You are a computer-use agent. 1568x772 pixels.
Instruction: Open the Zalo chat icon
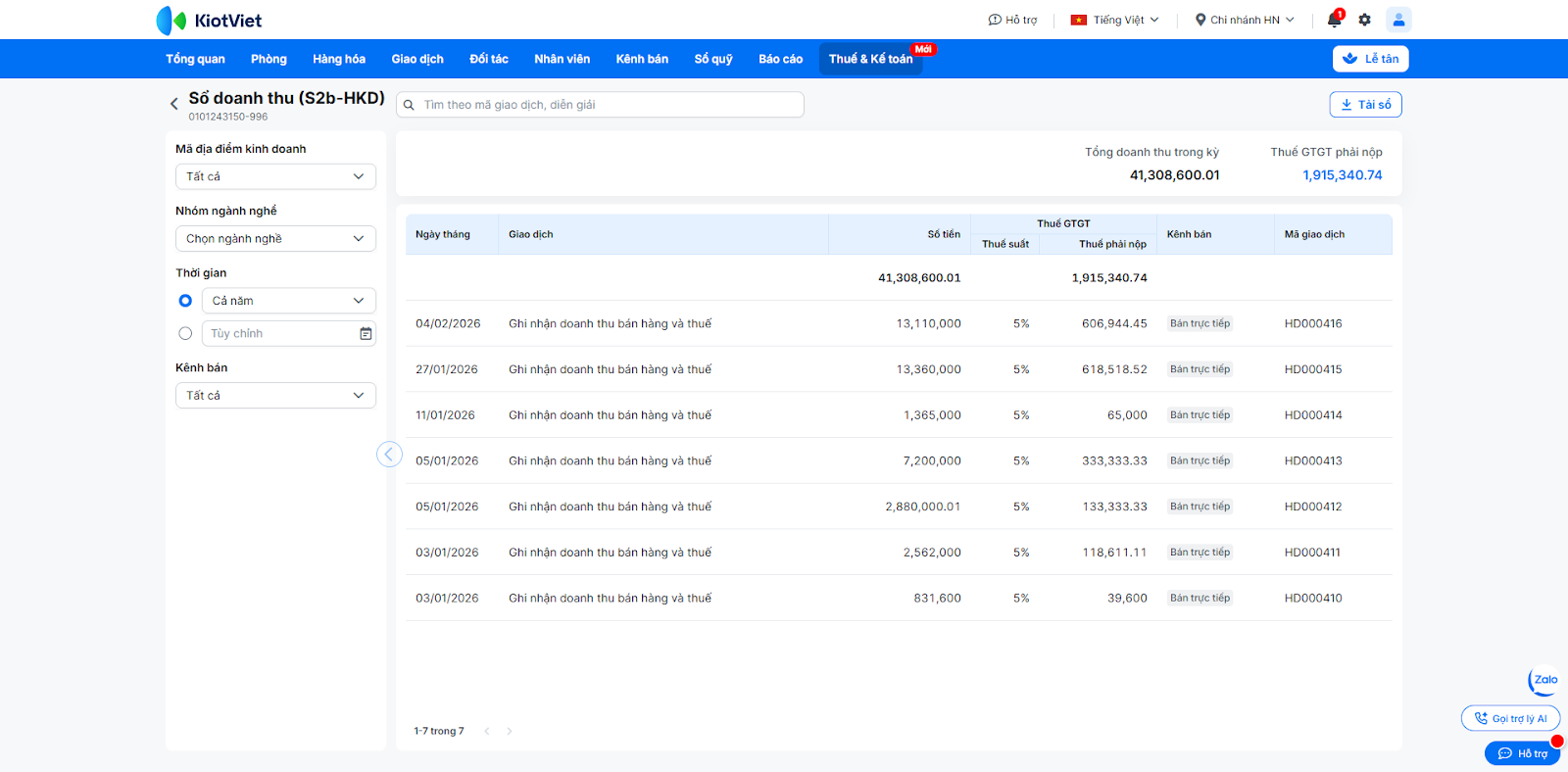click(1544, 680)
